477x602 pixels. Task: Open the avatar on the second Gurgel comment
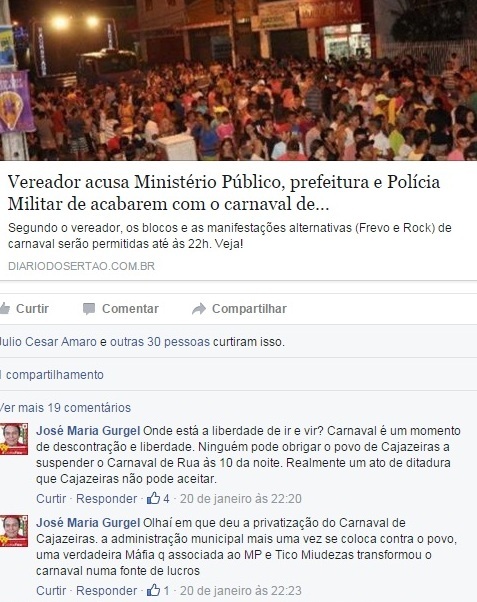pyautogui.click(x=14, y=531)
